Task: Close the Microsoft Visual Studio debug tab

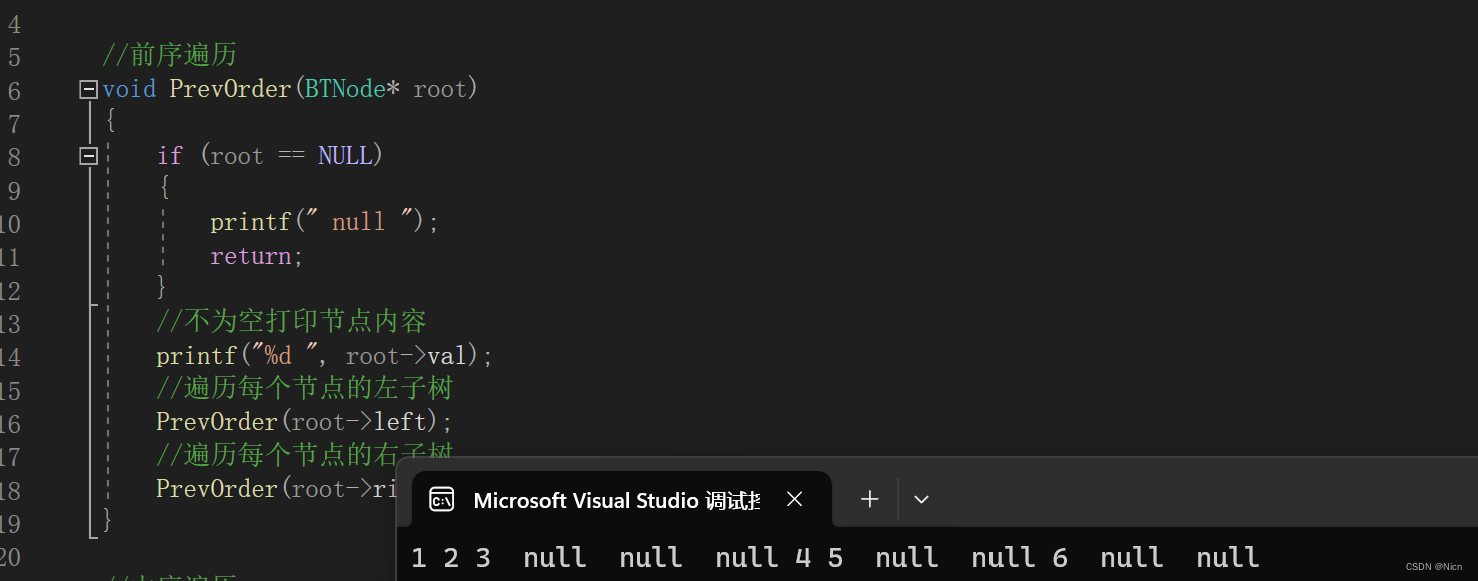Action: [x=795, y=499]
